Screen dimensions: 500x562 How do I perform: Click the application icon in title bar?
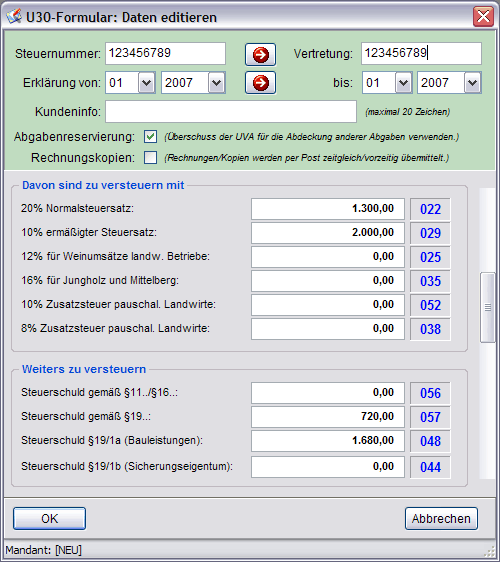(14, 17)
